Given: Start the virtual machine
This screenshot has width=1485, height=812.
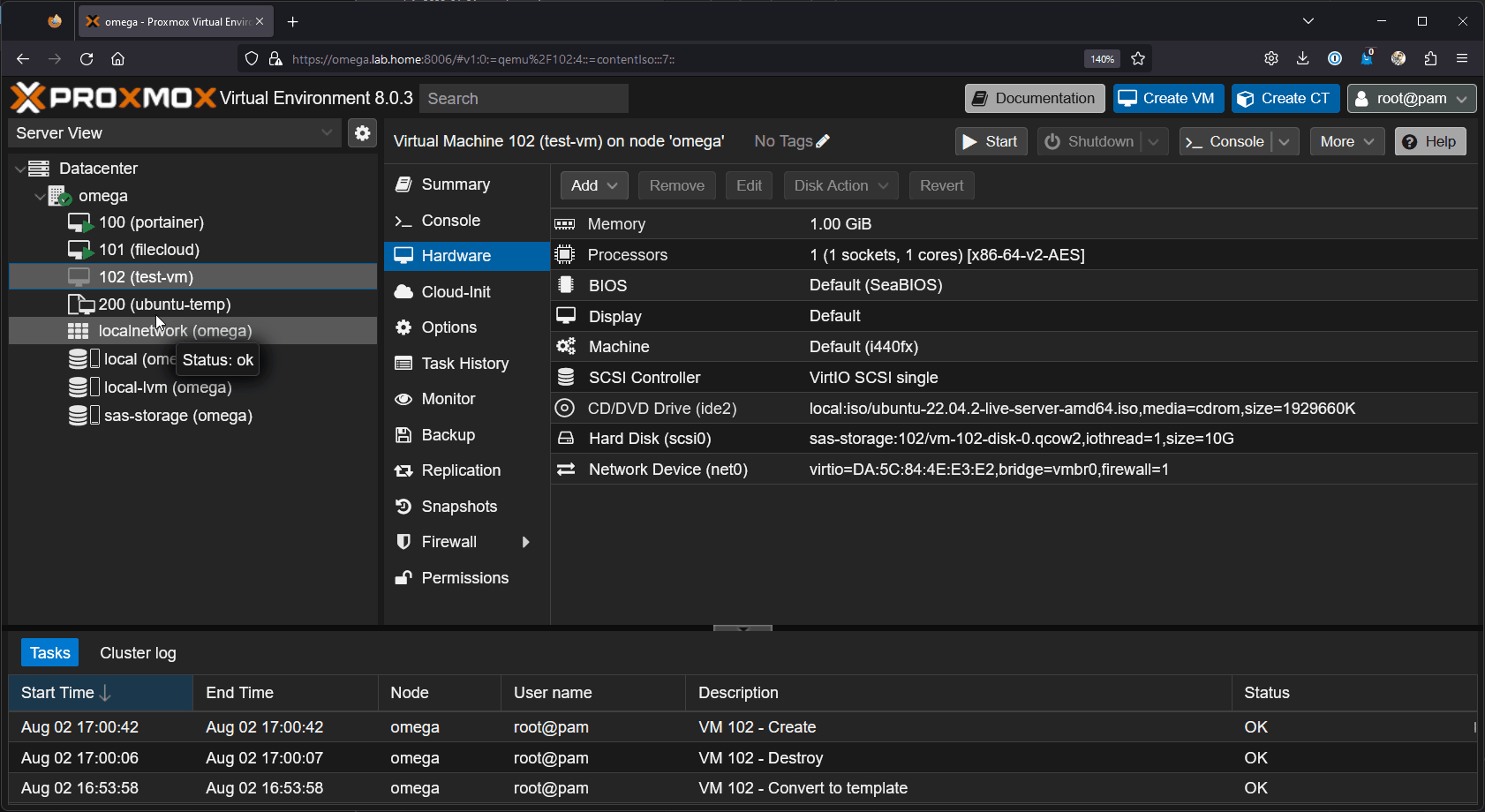Looking at the screenshot, I should [x=991, y=142].
